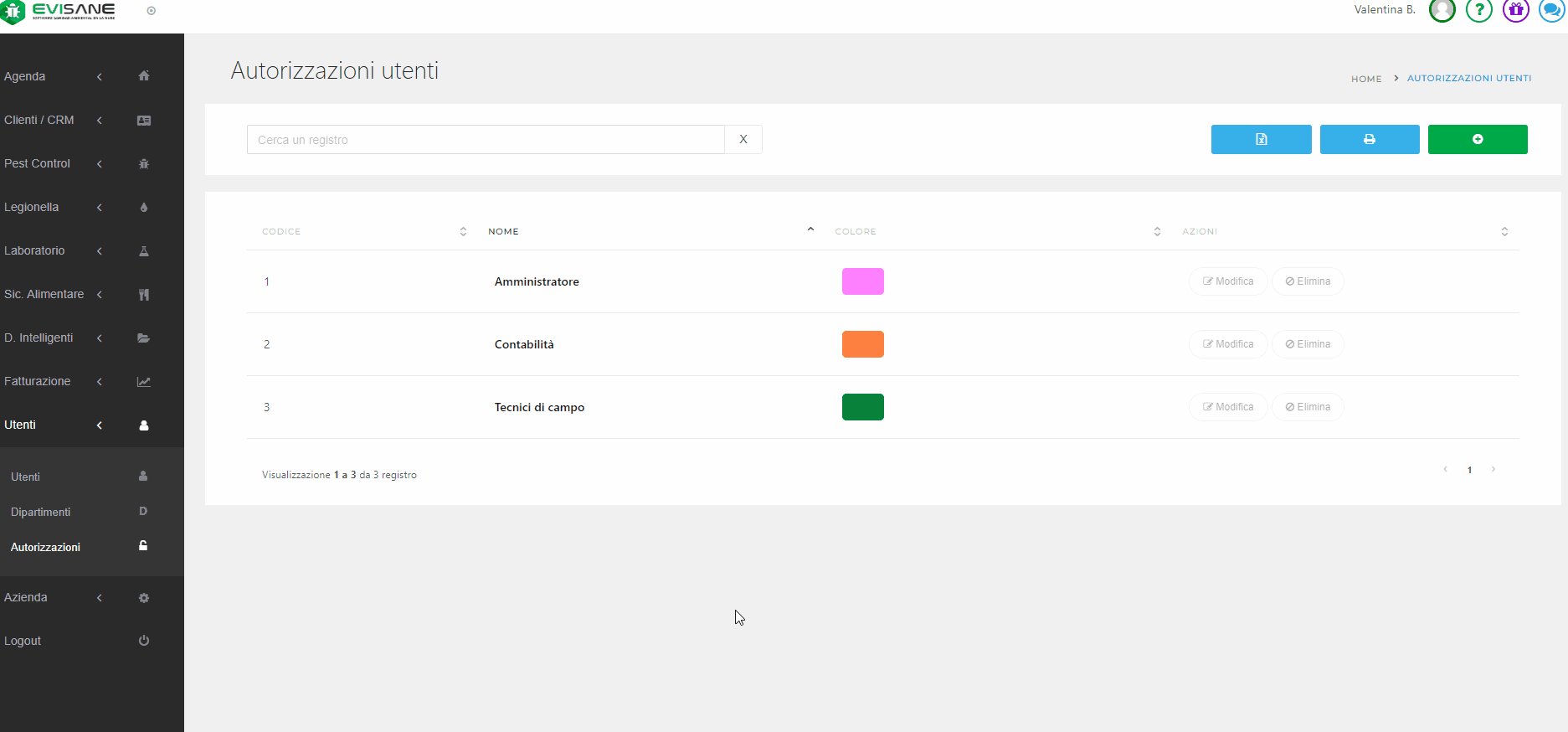This screenshot has width=1568, height=732.
Task: Open the user profile avatar icon
Action: coord(1442,10)
